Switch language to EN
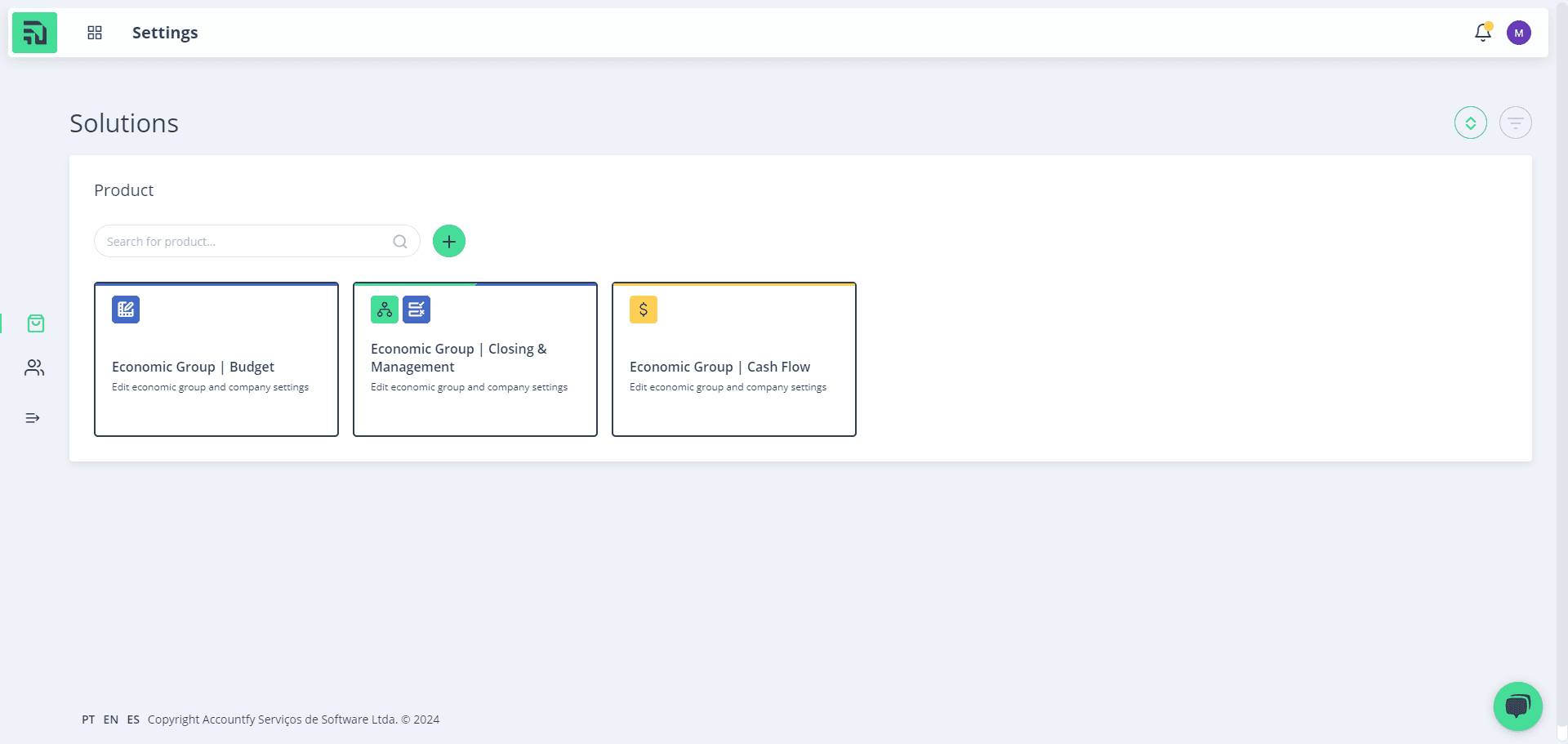 coord(111,719)
